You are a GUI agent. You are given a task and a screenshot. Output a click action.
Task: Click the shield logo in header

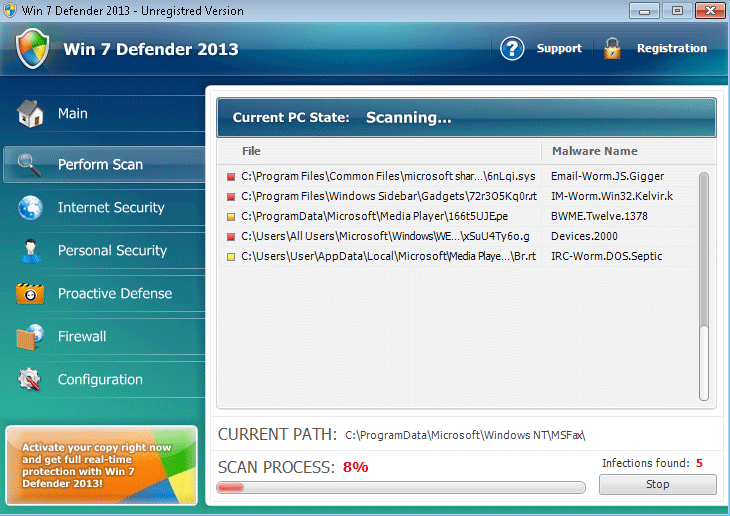click(x=32, y=48)
